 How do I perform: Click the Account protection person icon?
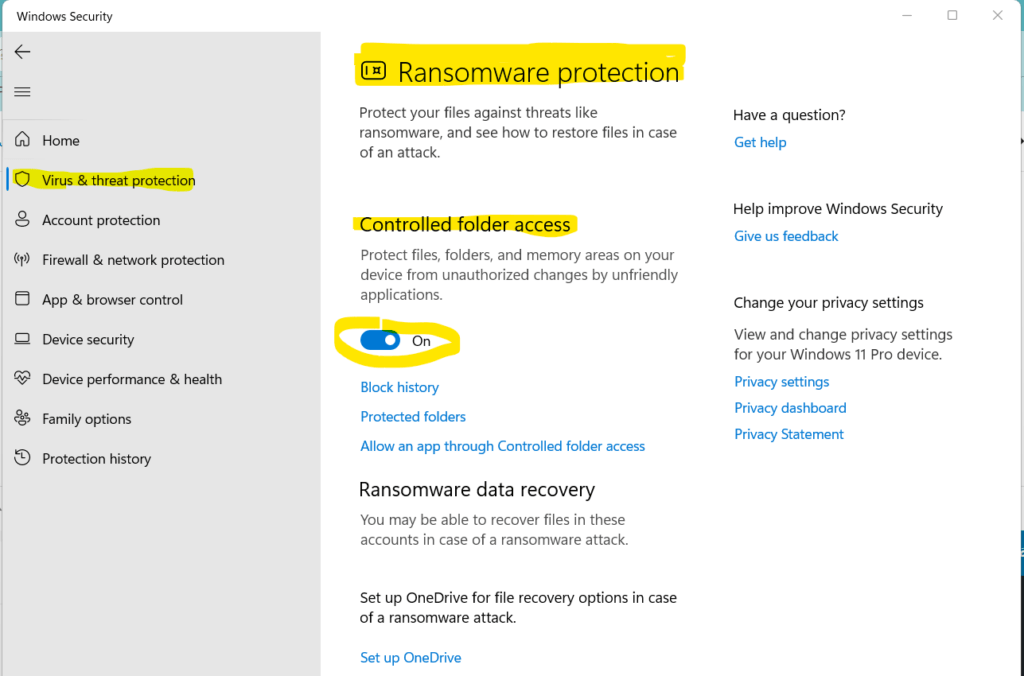pyautogui.click(x=22, y=220)
